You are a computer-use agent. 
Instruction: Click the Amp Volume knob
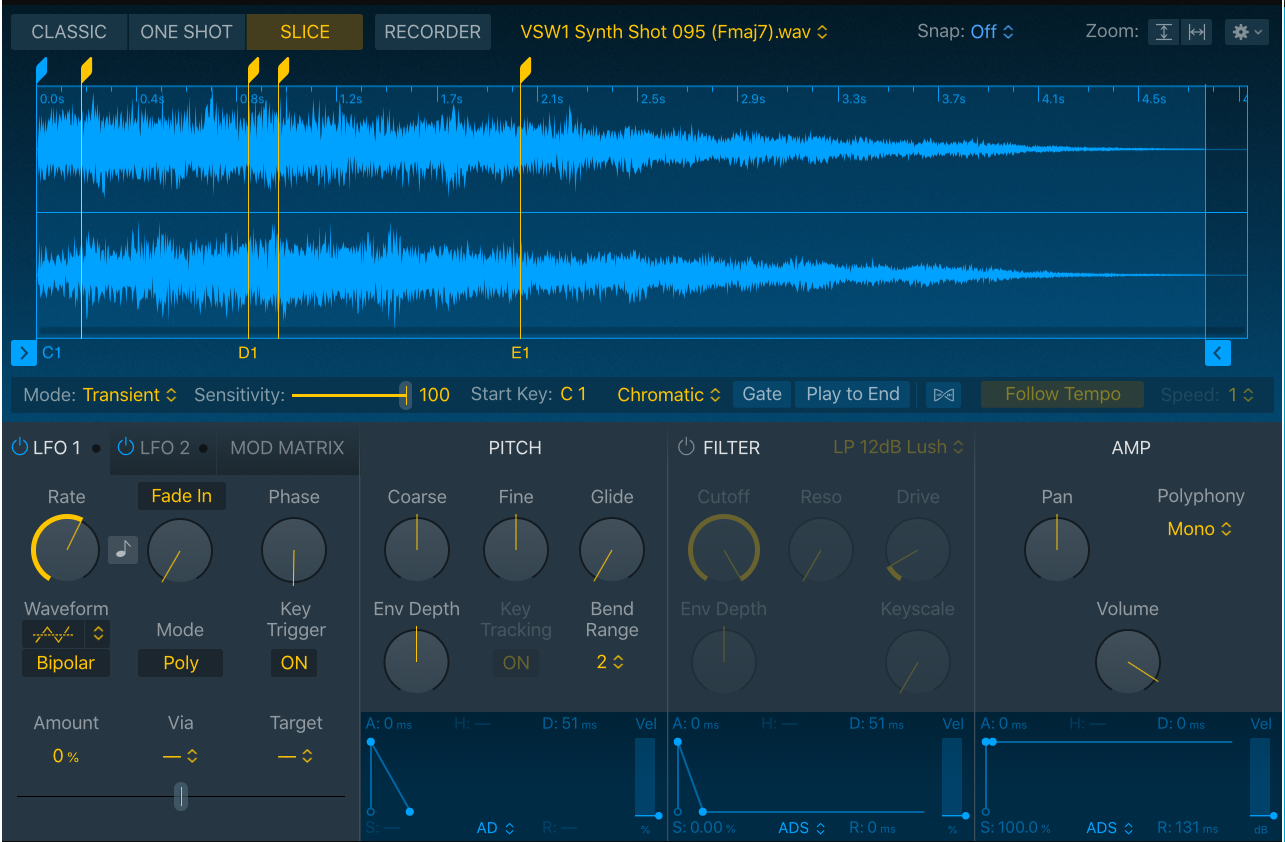point(1128,661)
